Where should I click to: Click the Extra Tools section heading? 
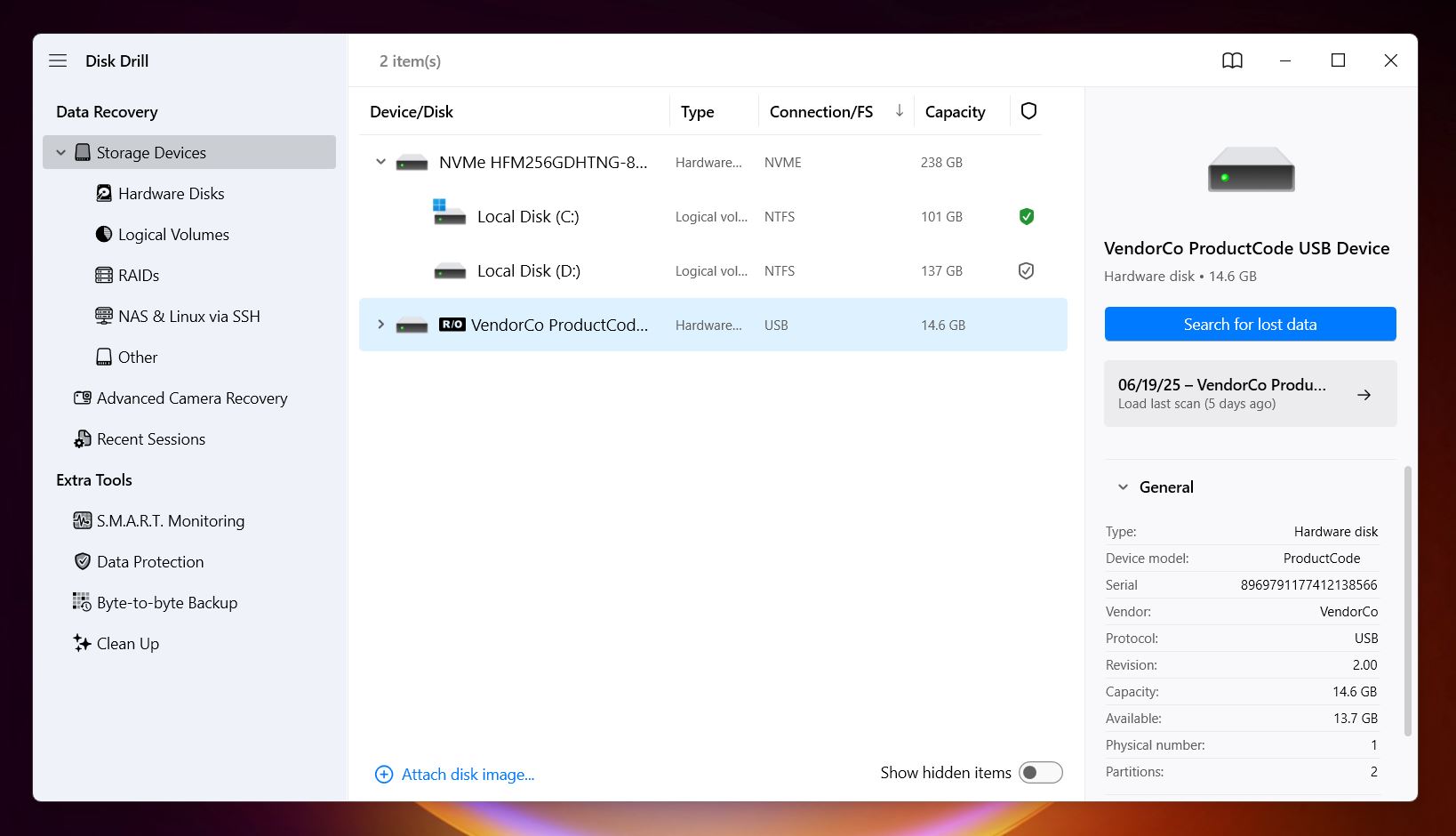tap(93, 479)
